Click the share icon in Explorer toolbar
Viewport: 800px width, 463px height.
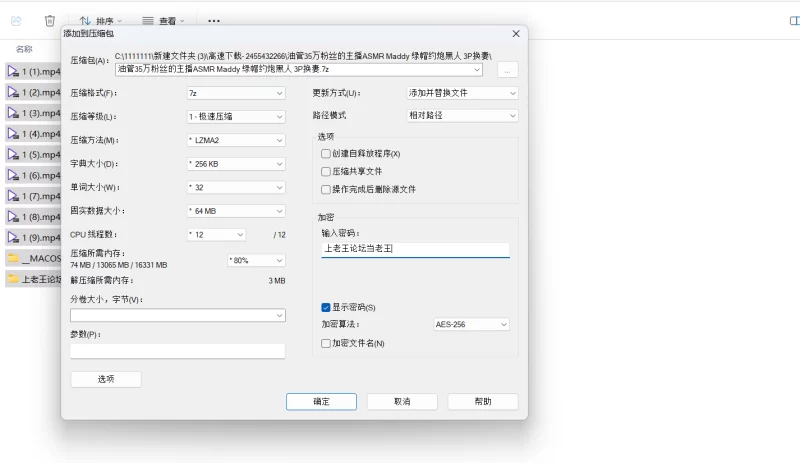(x=16, y=20)
